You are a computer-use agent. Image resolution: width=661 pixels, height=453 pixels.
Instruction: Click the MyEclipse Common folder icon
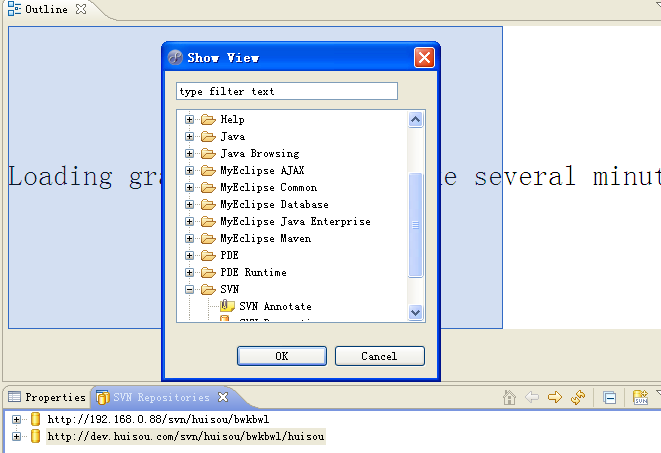pyautogui.click(x=208, y=188)
